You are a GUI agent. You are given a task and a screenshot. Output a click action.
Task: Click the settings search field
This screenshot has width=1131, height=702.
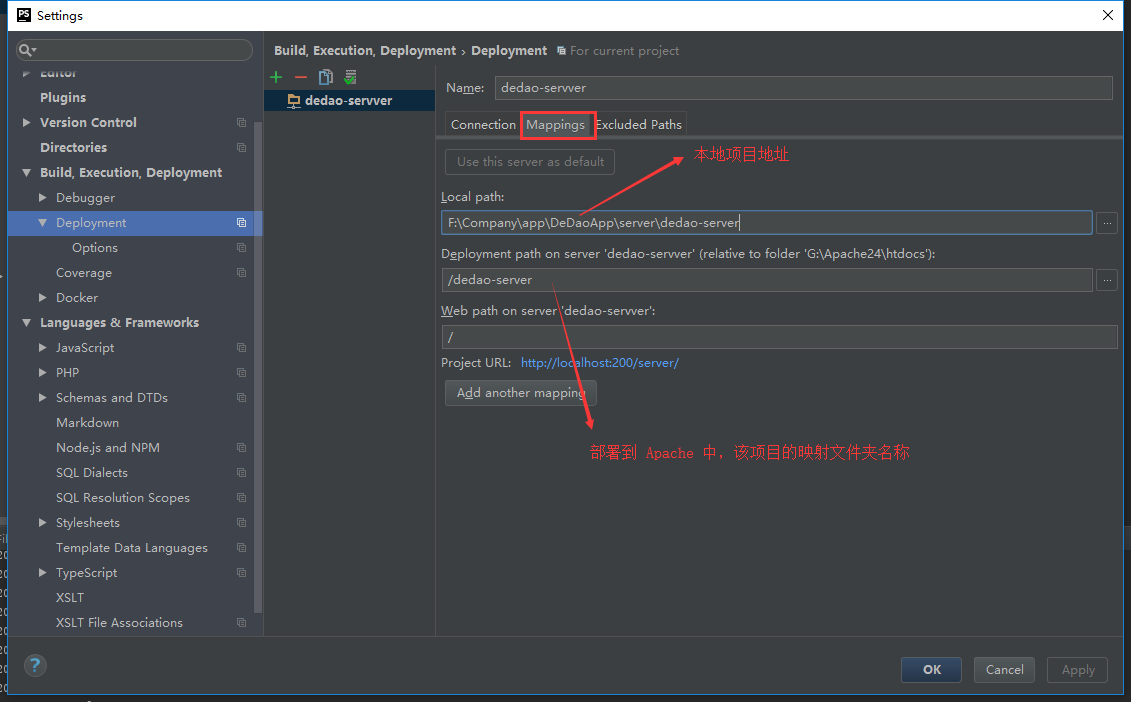pyautogui.click(x=135, y=50)
